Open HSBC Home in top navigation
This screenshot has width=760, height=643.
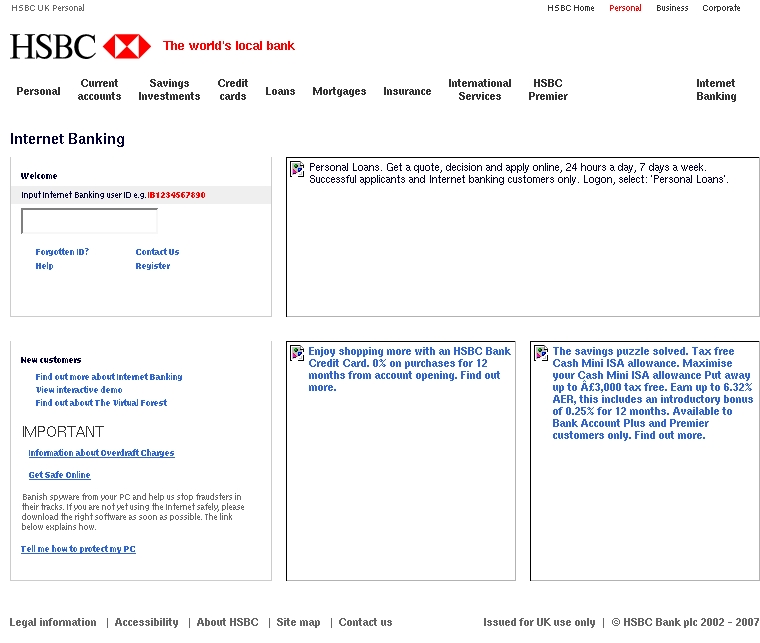coord(570,8)
